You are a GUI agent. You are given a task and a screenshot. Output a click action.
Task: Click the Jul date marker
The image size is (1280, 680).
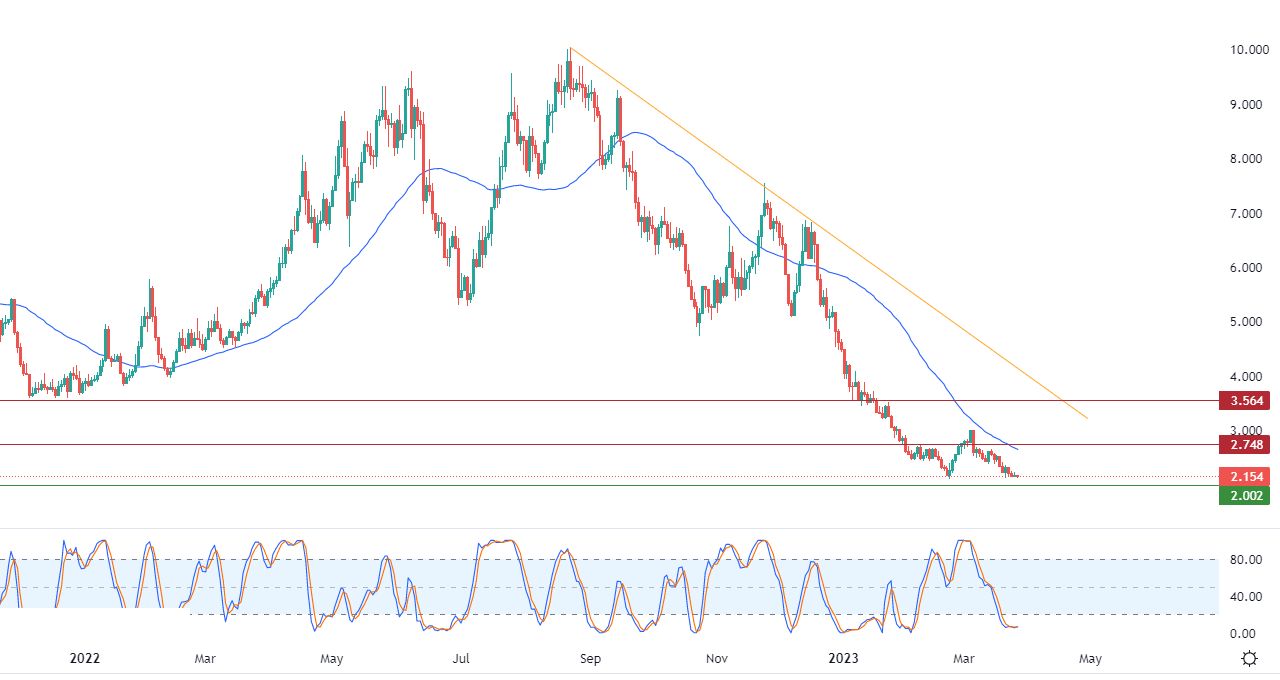[461, 658]
